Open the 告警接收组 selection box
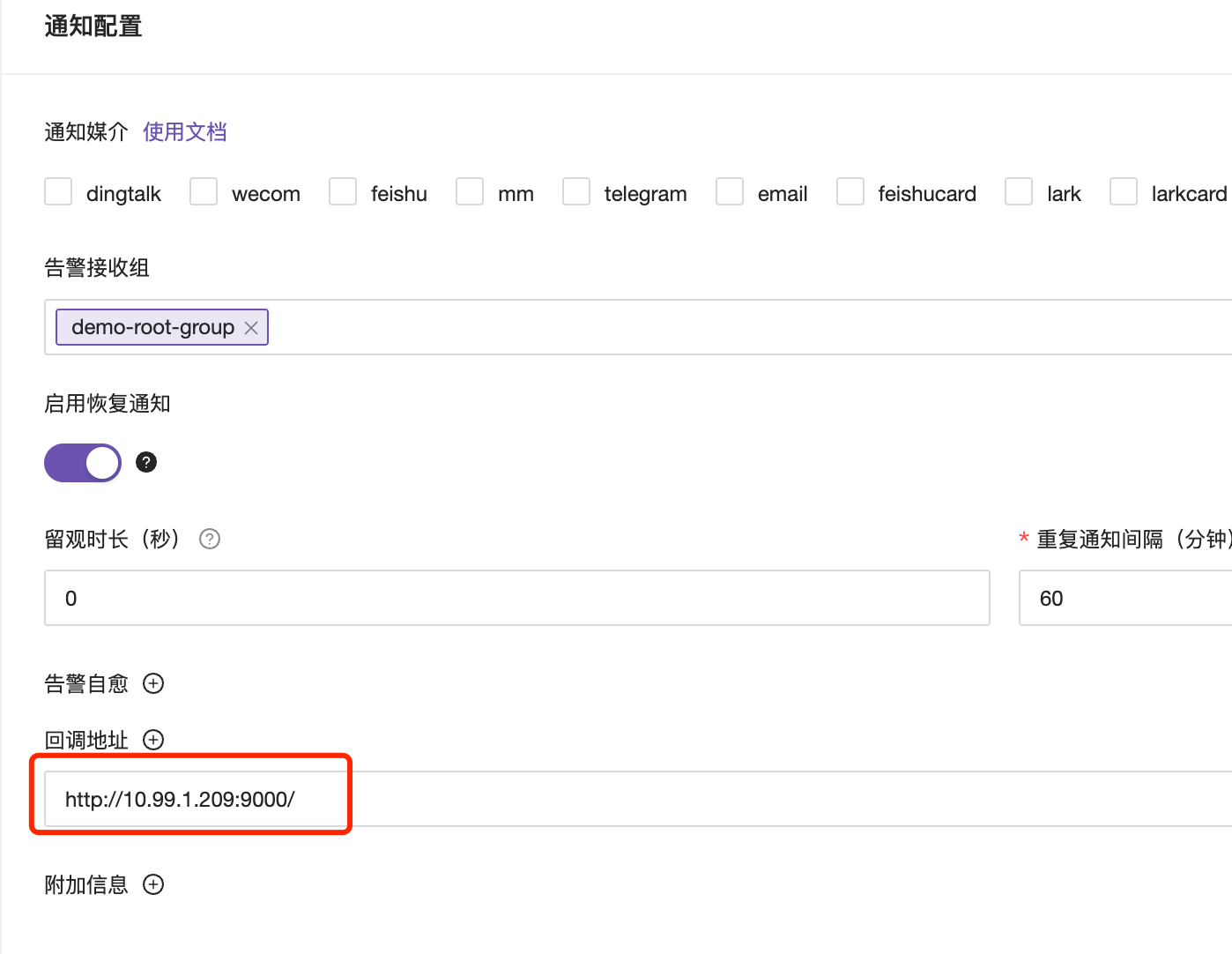Screen dimensions: 1232x954 click(638, 327)
